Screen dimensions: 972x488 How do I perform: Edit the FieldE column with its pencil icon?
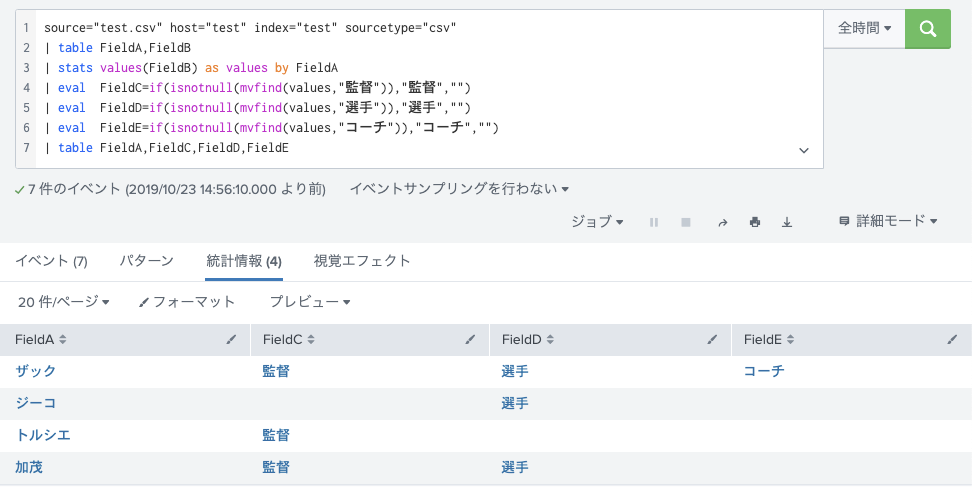coord(953,339)
